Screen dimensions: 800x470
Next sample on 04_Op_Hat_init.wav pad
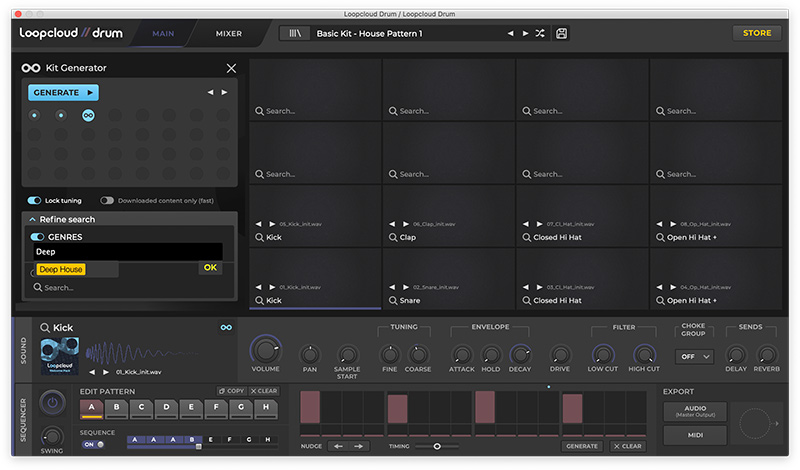[673, 287]
